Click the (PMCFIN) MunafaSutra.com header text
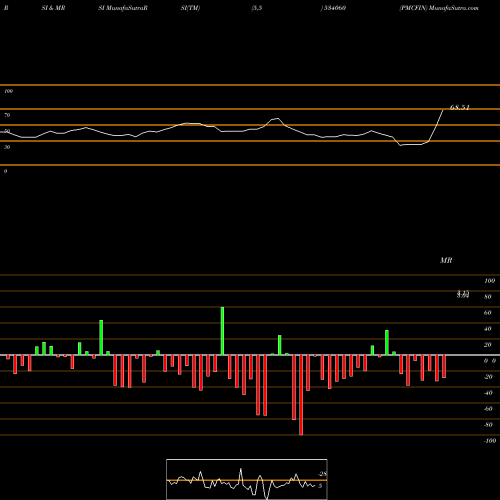The image size is (500, 500). point(439,8)
